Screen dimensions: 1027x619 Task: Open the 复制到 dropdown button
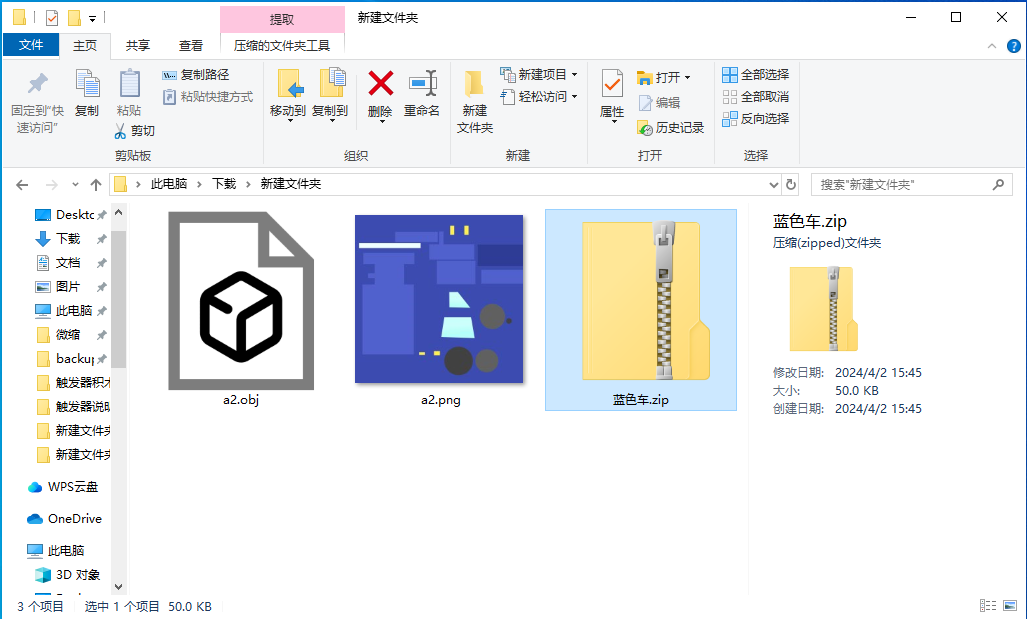click(x=331, y=96)
